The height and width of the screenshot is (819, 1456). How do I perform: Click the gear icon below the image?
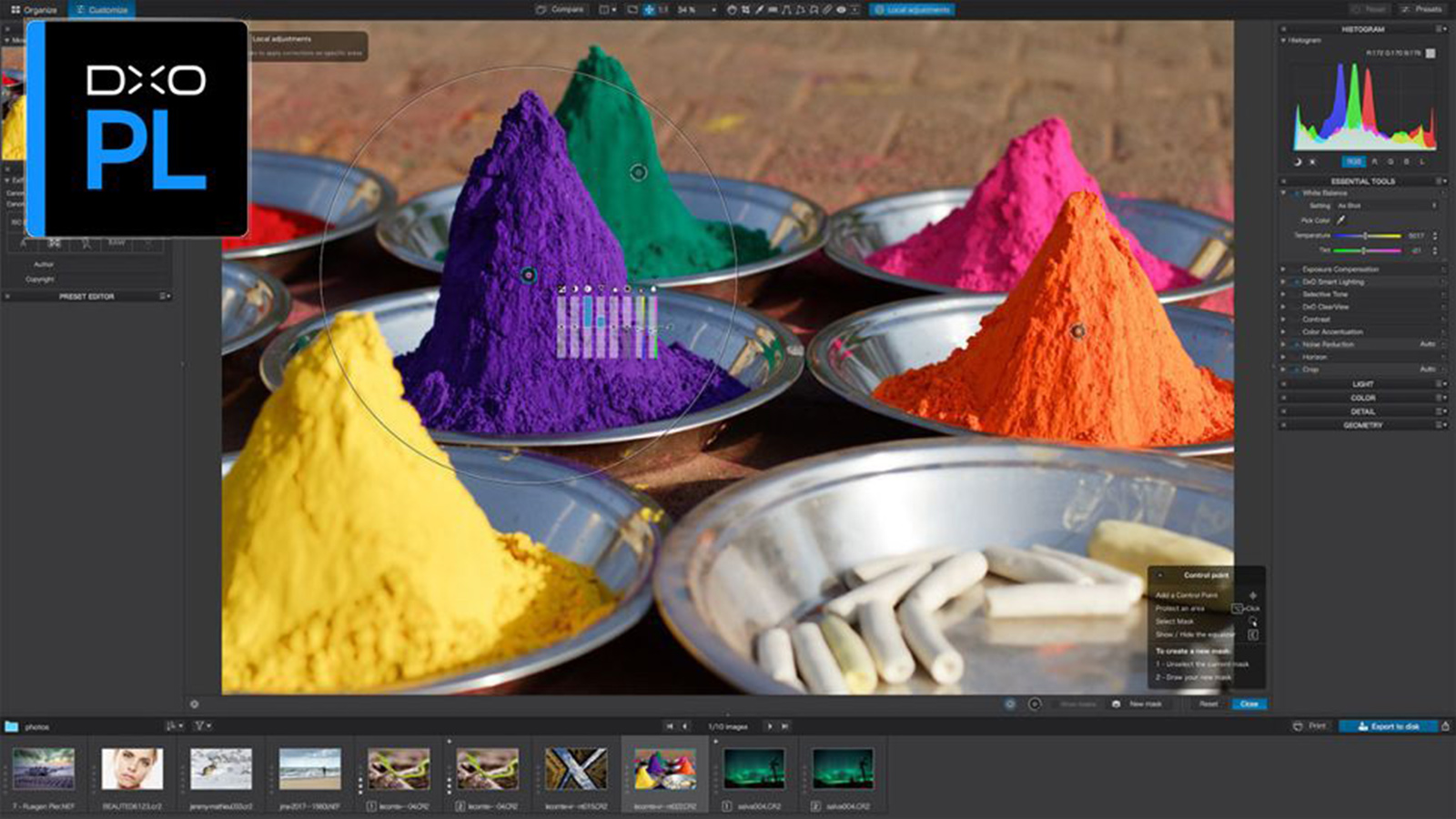pyautogui.click(x=194, y=703)
